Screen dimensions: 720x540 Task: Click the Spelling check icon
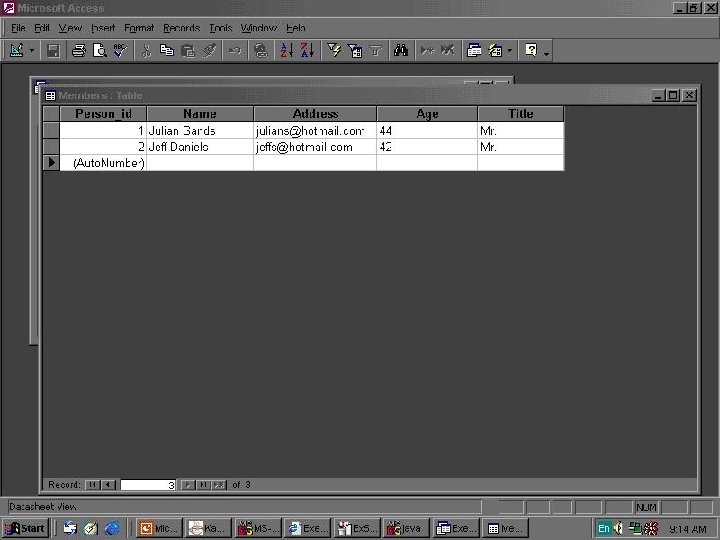pyautogui.click(x=120, y=50)
